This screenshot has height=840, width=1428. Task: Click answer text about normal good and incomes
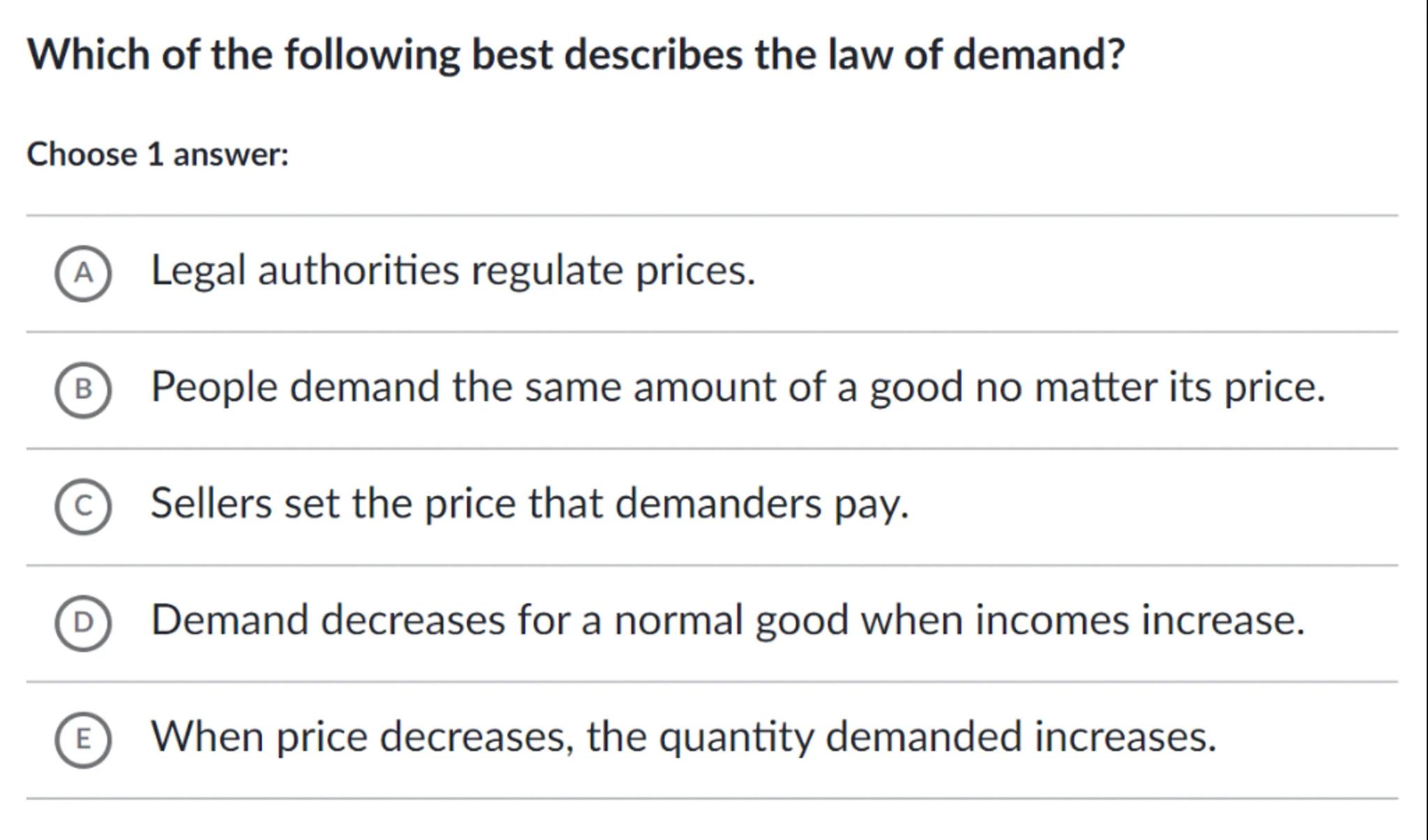[x=727, y=620]
